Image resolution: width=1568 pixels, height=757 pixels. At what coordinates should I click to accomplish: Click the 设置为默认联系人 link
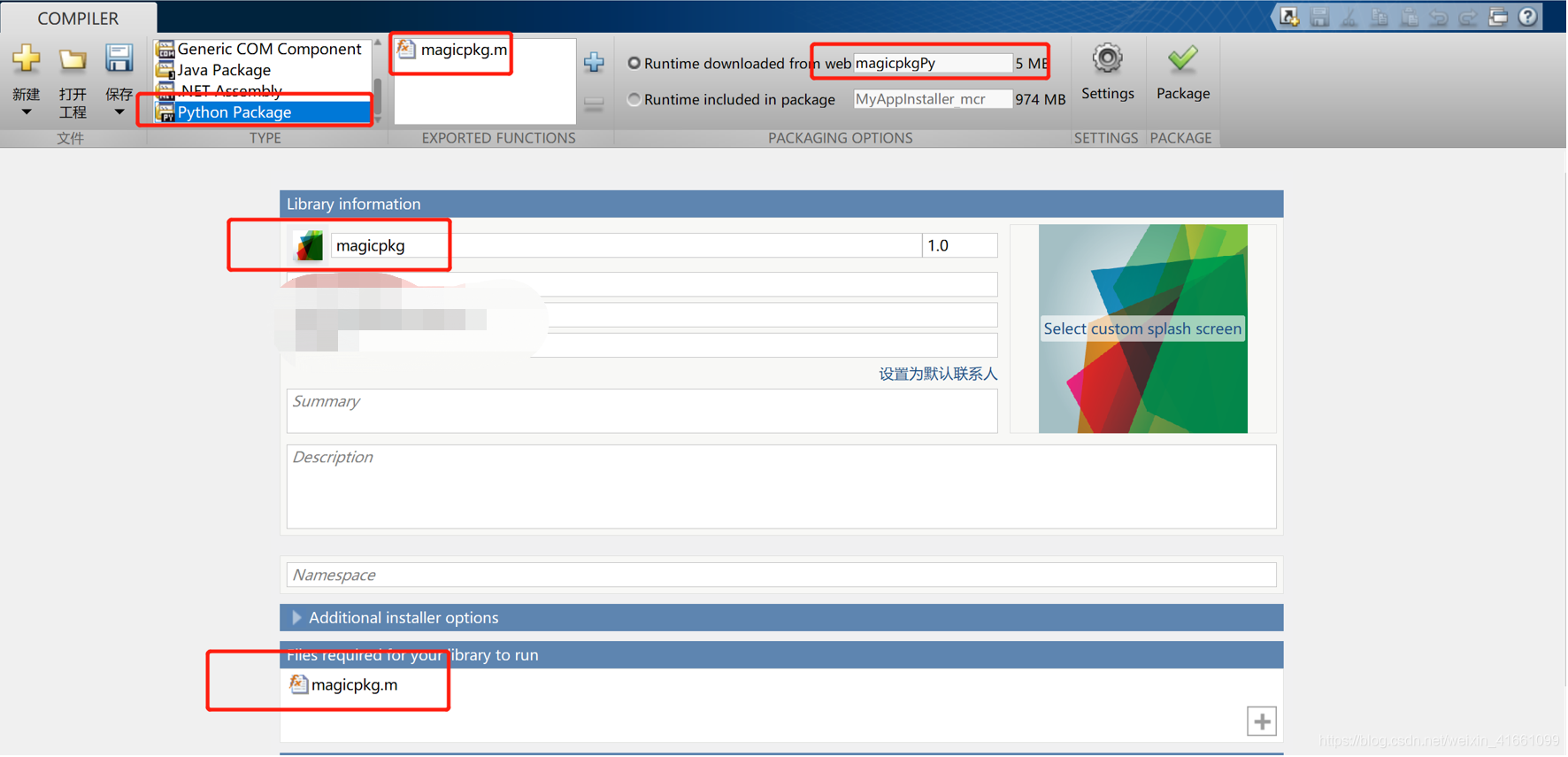click(938, 374)
